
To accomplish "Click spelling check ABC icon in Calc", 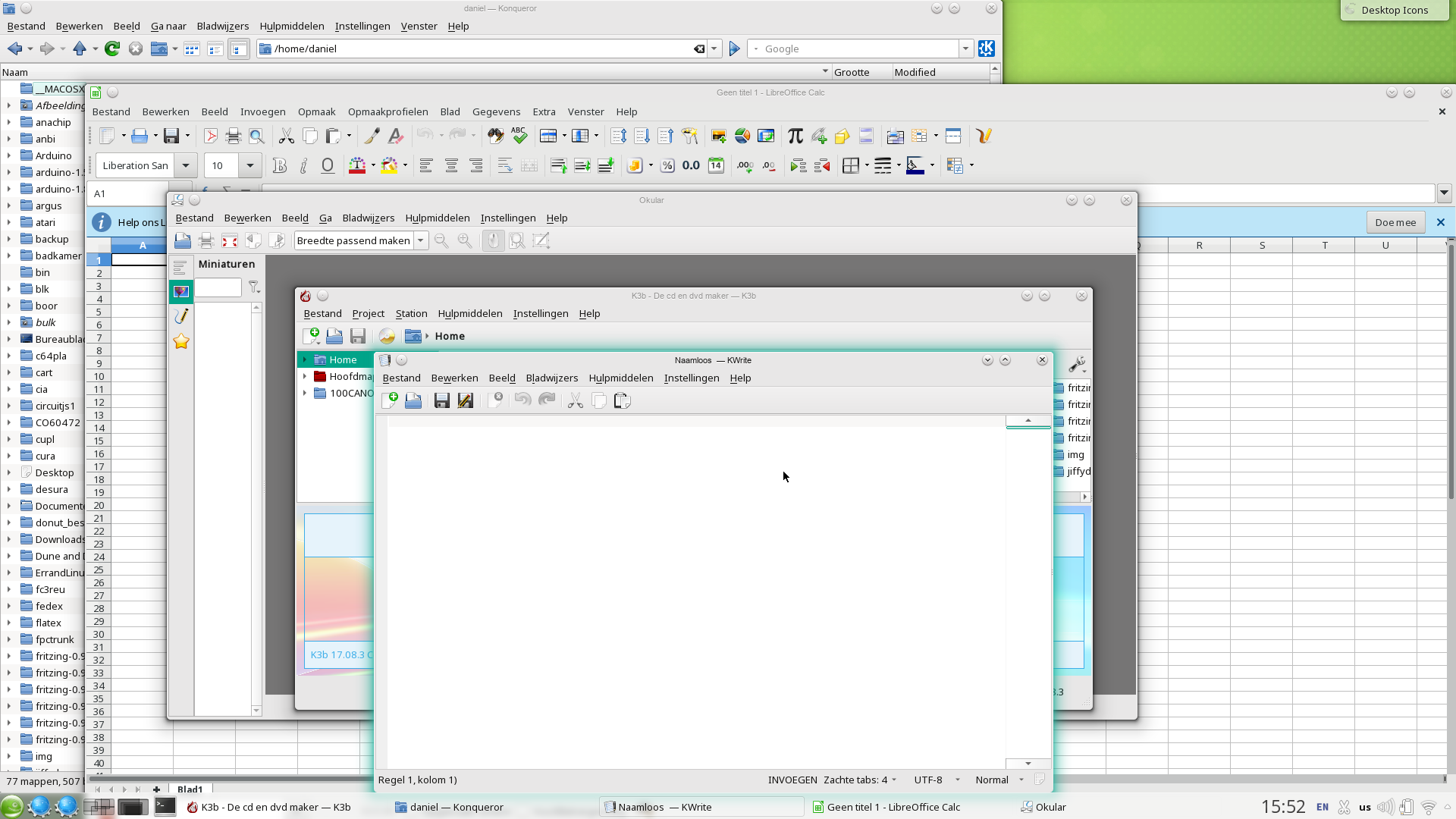I will coord(519,136).
